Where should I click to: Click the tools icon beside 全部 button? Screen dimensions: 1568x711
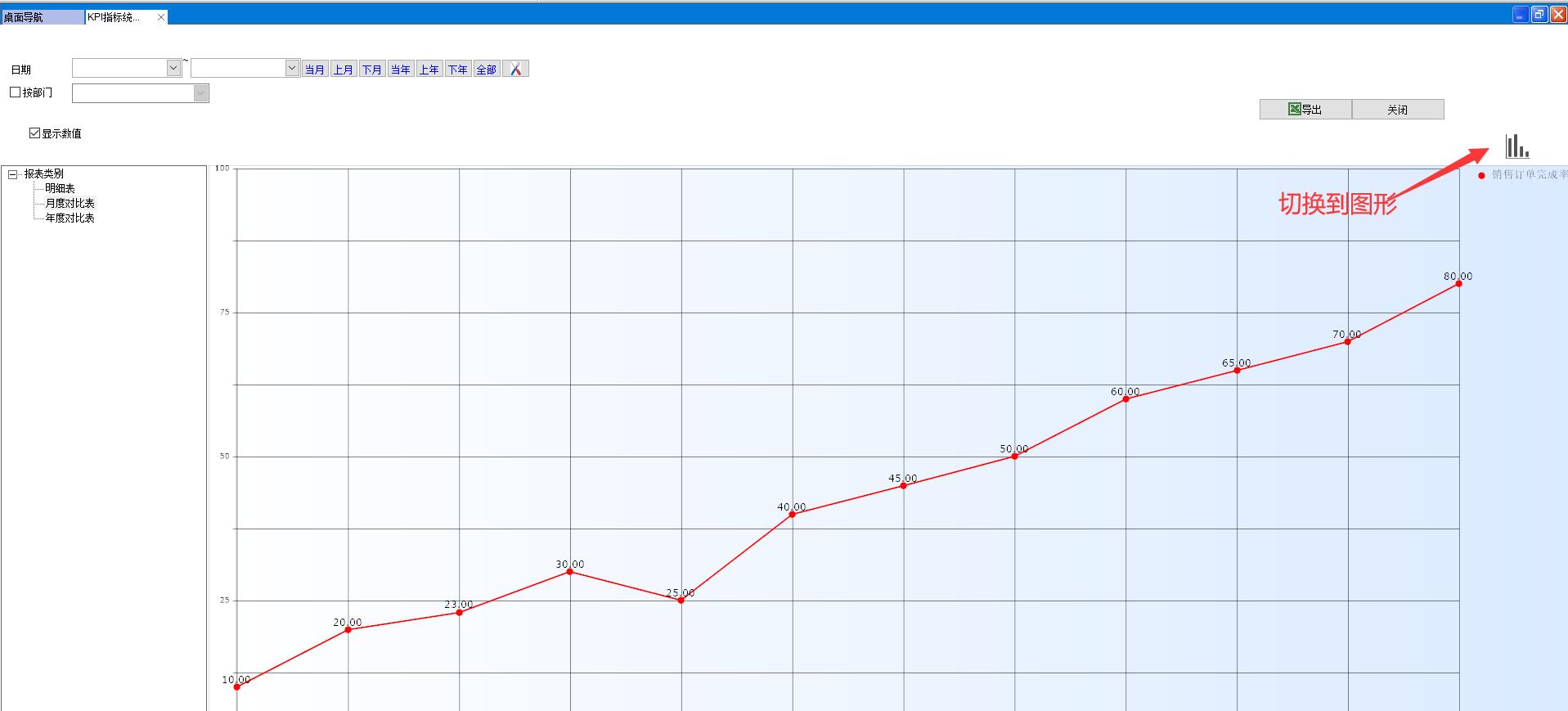(515, 70)
